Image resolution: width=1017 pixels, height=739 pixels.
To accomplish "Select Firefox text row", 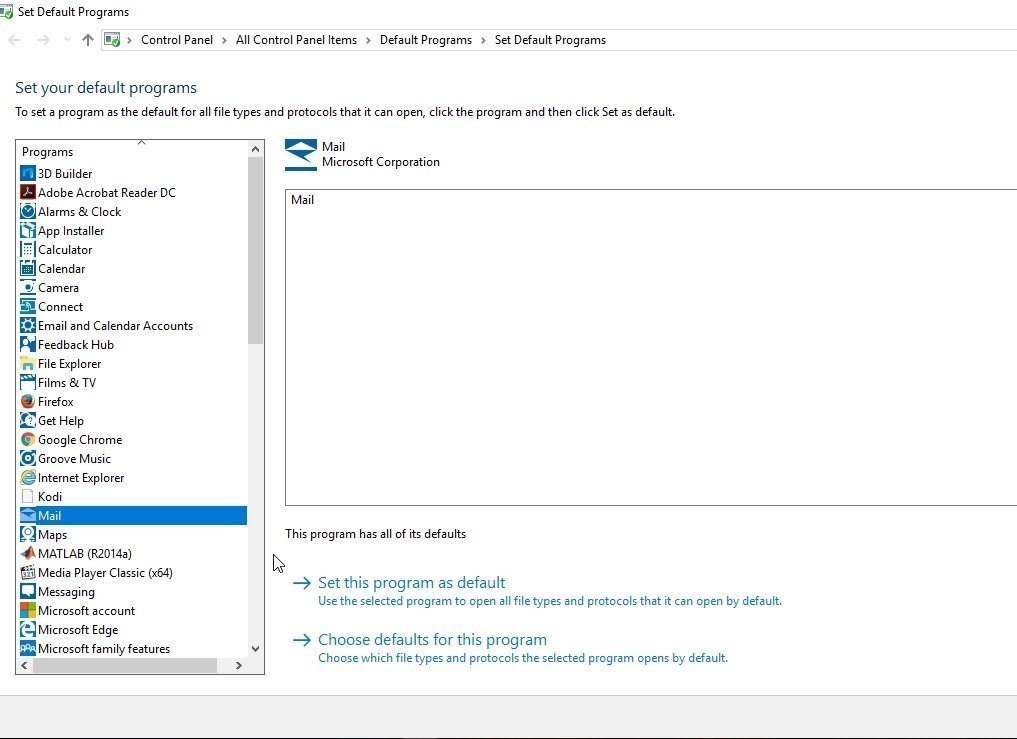I will click(56, 401).
